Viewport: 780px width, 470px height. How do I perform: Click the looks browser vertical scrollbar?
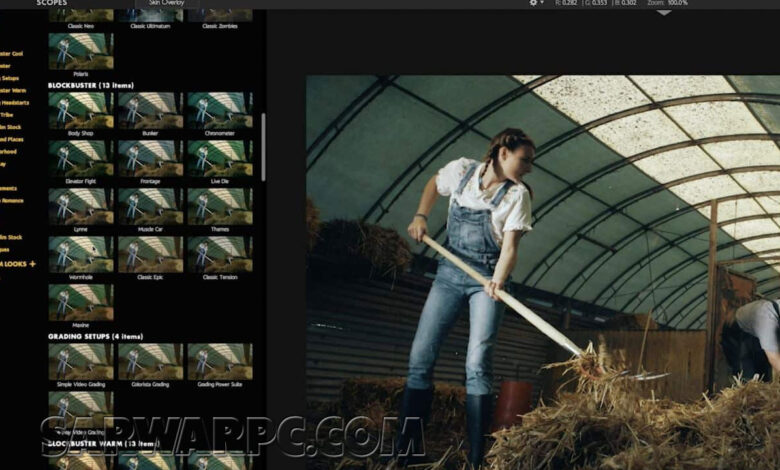click(x=263, y=147)
